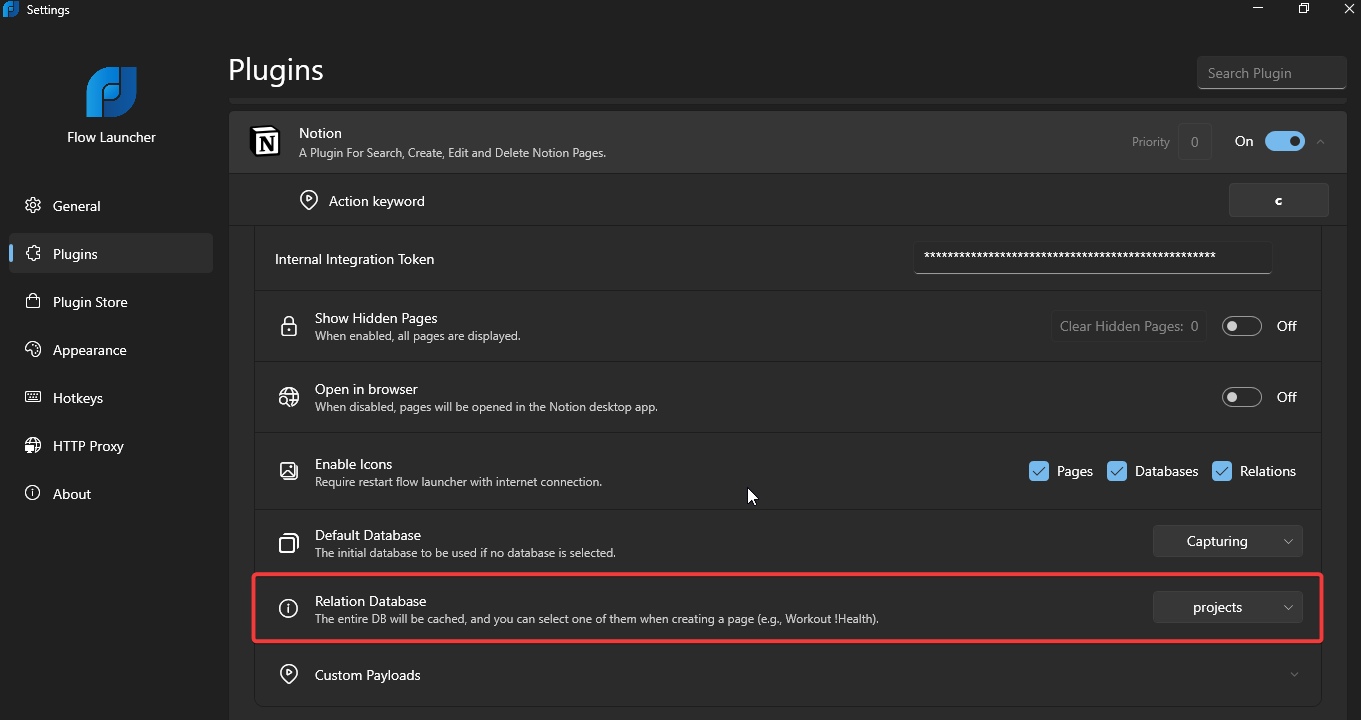Click the 'Relation Database' label
1361x720 pixels.
pyautogui.click(x=371, y=601)
